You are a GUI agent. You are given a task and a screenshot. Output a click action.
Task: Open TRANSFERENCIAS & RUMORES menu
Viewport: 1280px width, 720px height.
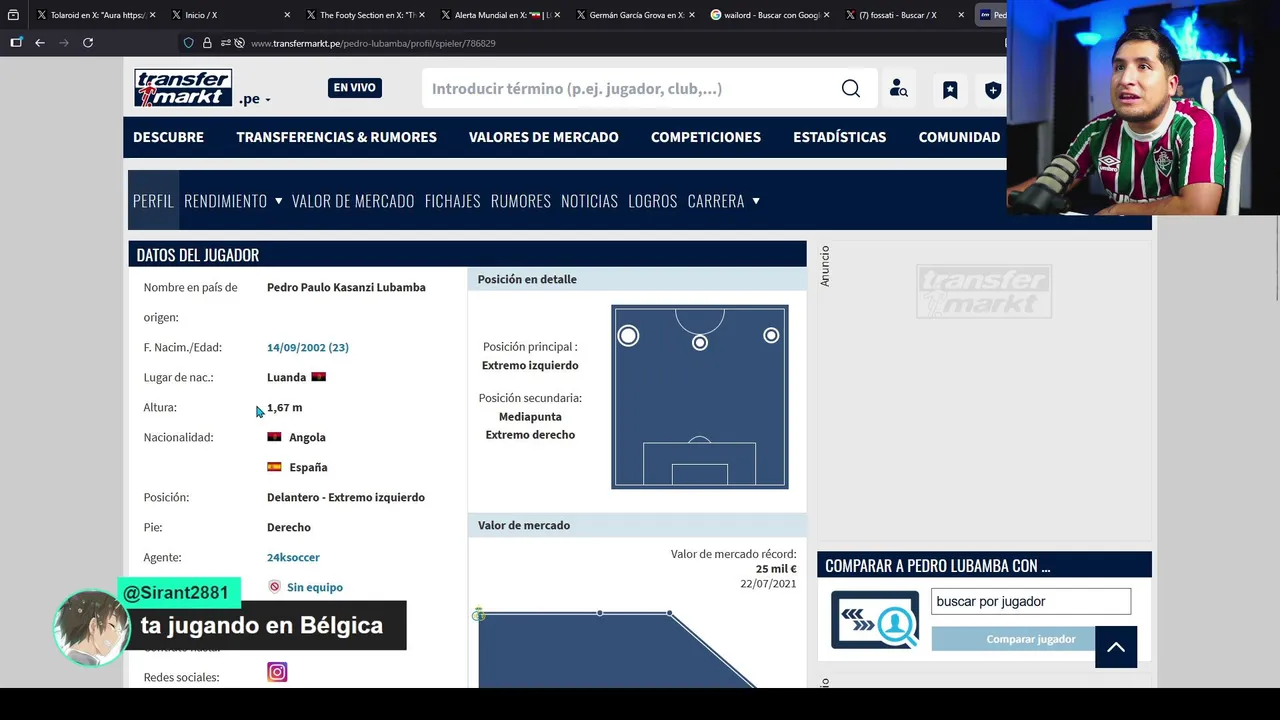[336, 137]
